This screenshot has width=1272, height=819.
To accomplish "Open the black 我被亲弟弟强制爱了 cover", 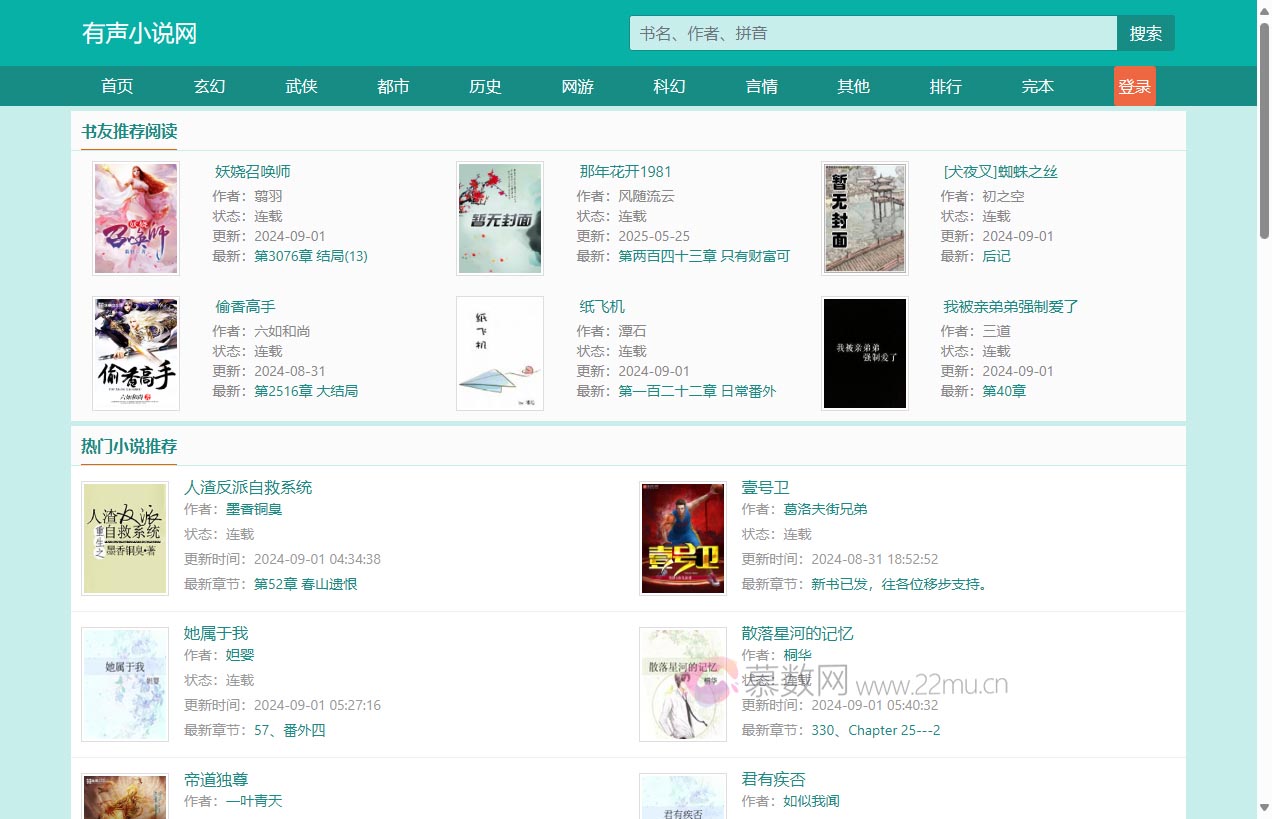I will pyautogui.click(x=864, y=353).
